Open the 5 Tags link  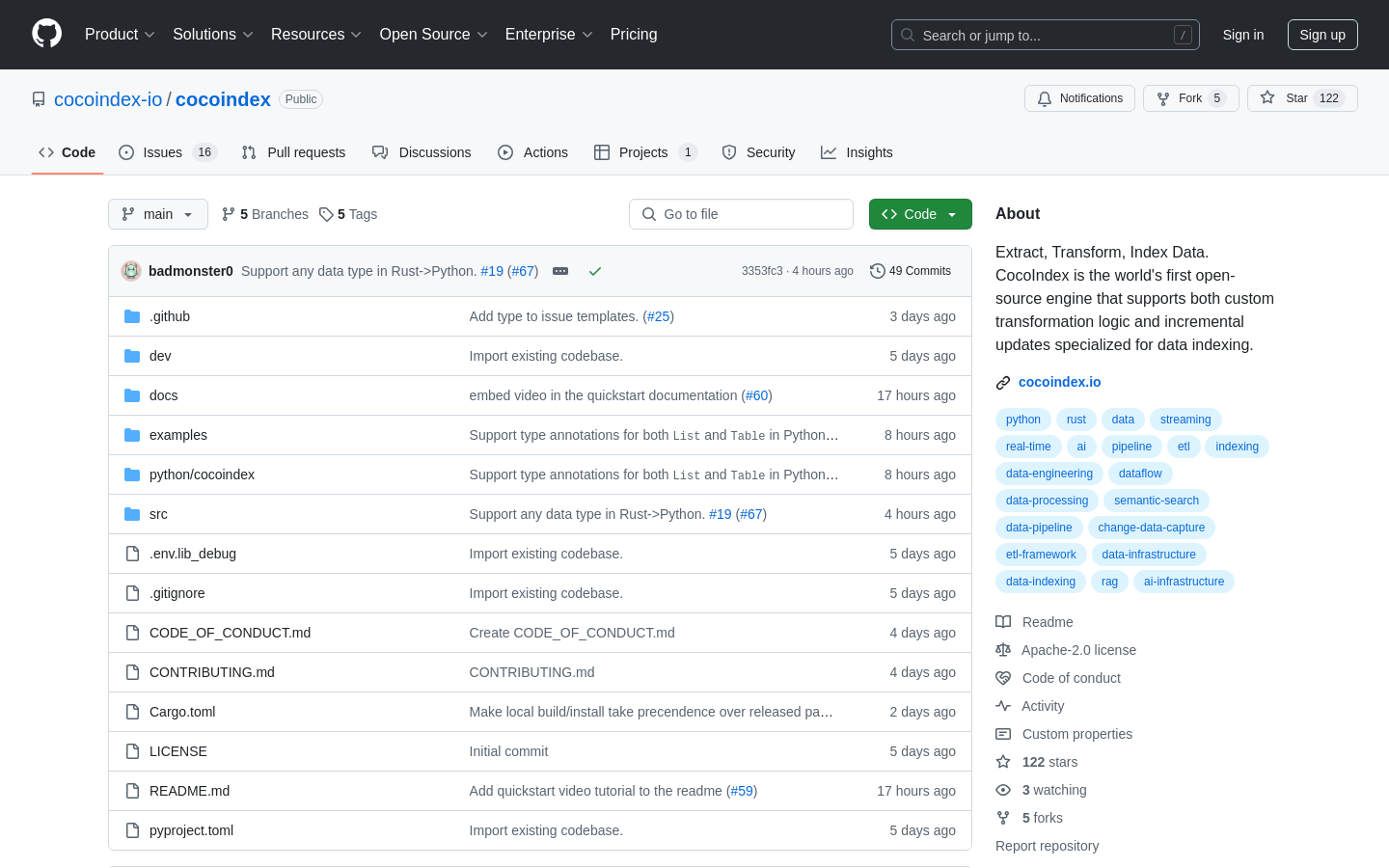coord(348,214)
